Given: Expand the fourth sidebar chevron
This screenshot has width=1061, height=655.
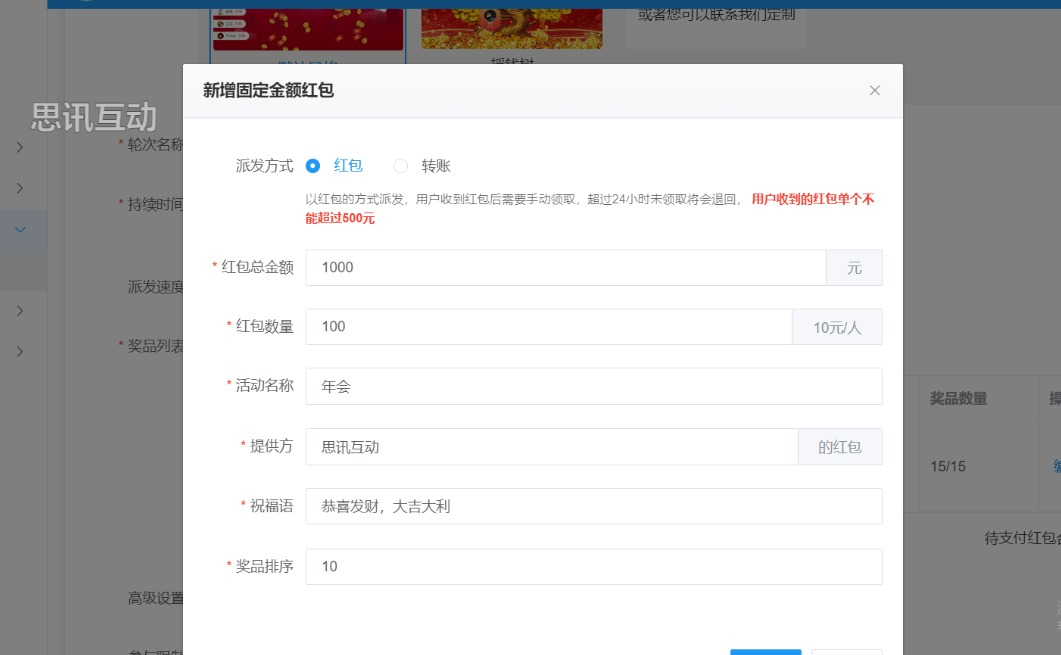Looking at the screenshot, I should [20, 311].
